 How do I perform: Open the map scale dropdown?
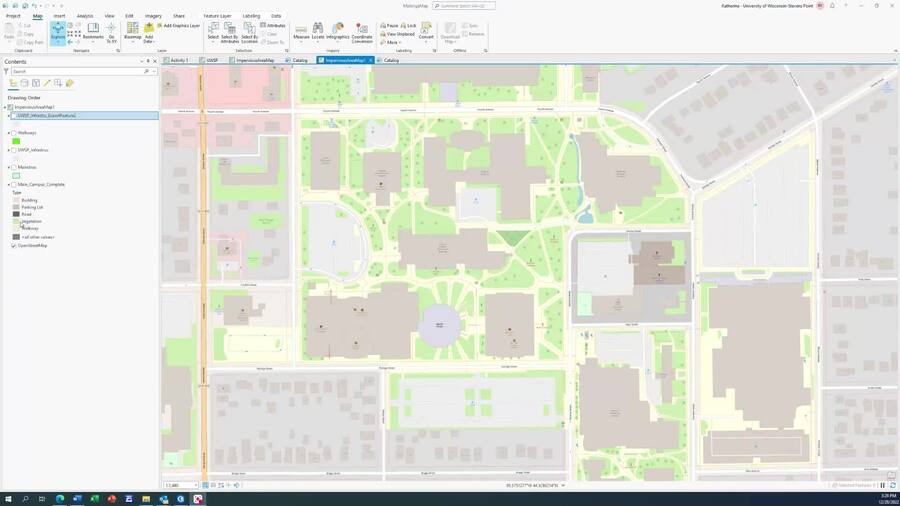point(196,485)
